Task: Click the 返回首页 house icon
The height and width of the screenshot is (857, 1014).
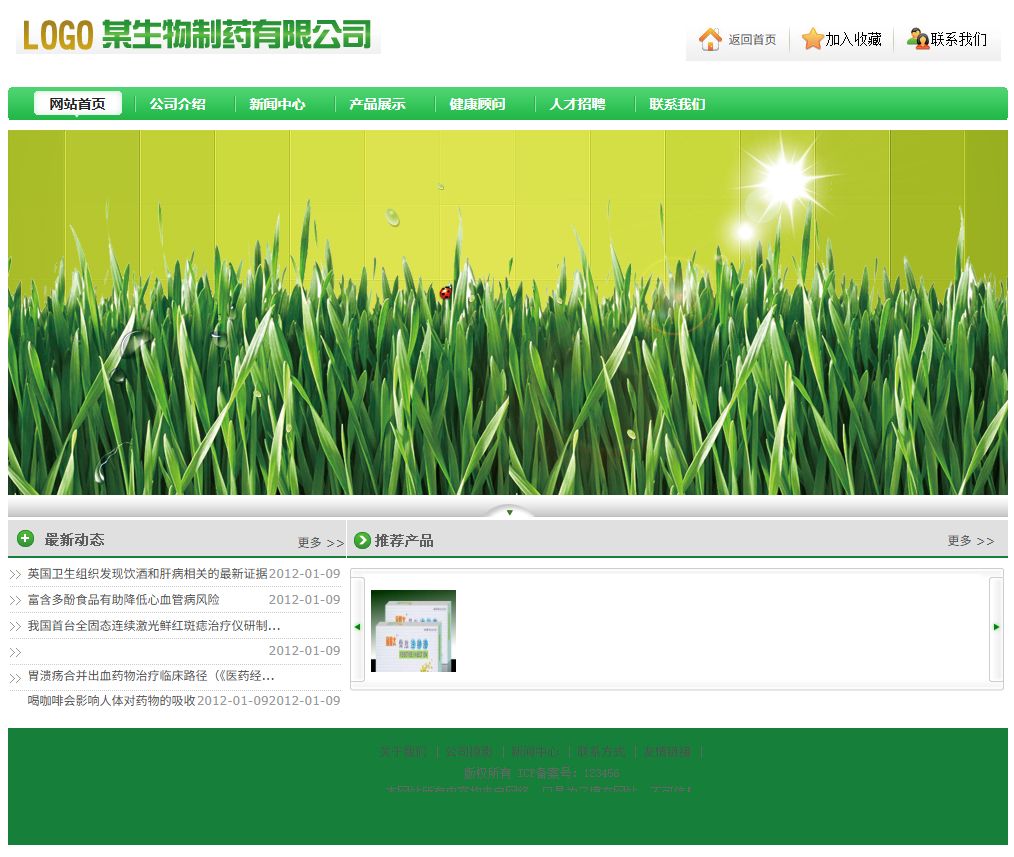Action: 710,40
